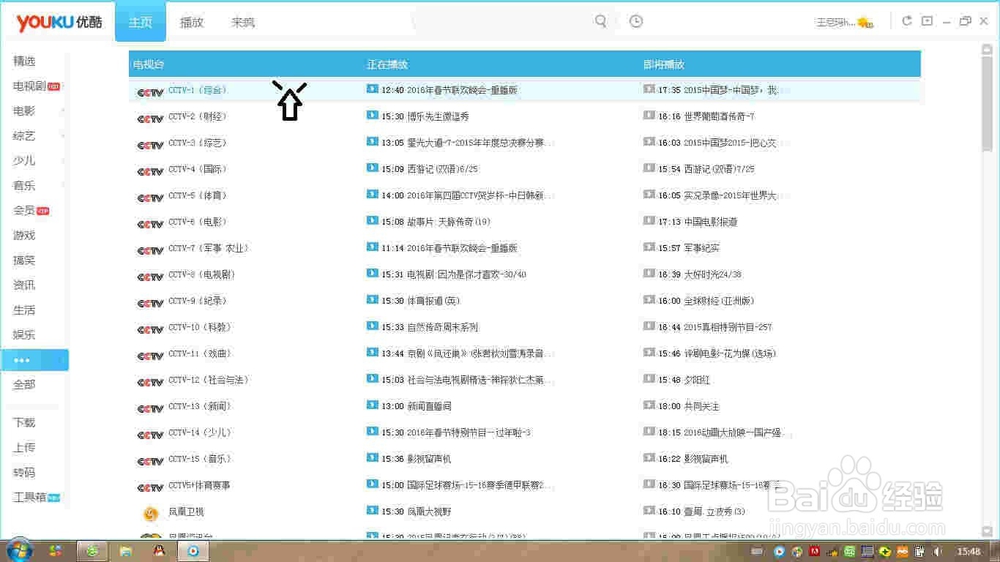Click the CCTV-13 (新闻) channel

[200, 406]
